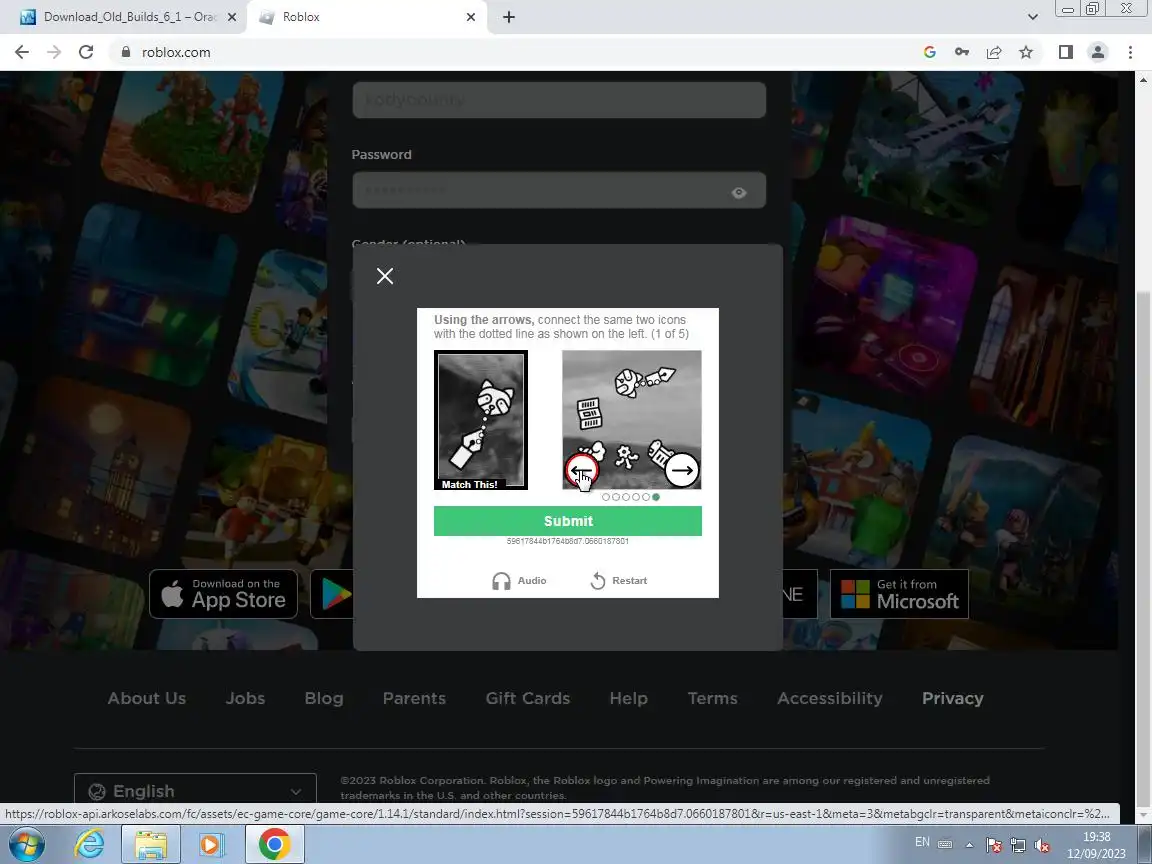Switch to the Roblox browser tab
Screen dimensions: 1152x864
[365, 17]
